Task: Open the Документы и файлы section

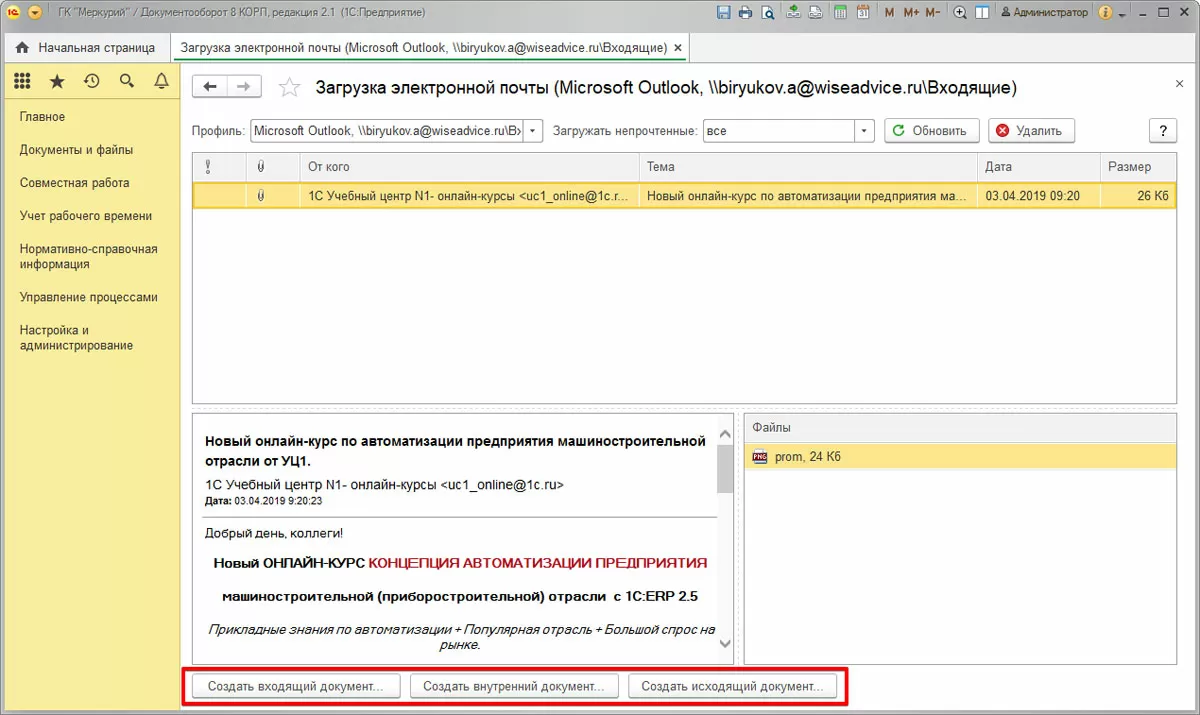Action: pos(76,150)
